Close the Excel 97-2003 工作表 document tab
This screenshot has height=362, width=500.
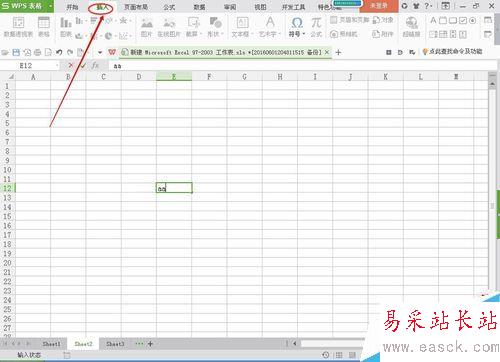[327, 52]
